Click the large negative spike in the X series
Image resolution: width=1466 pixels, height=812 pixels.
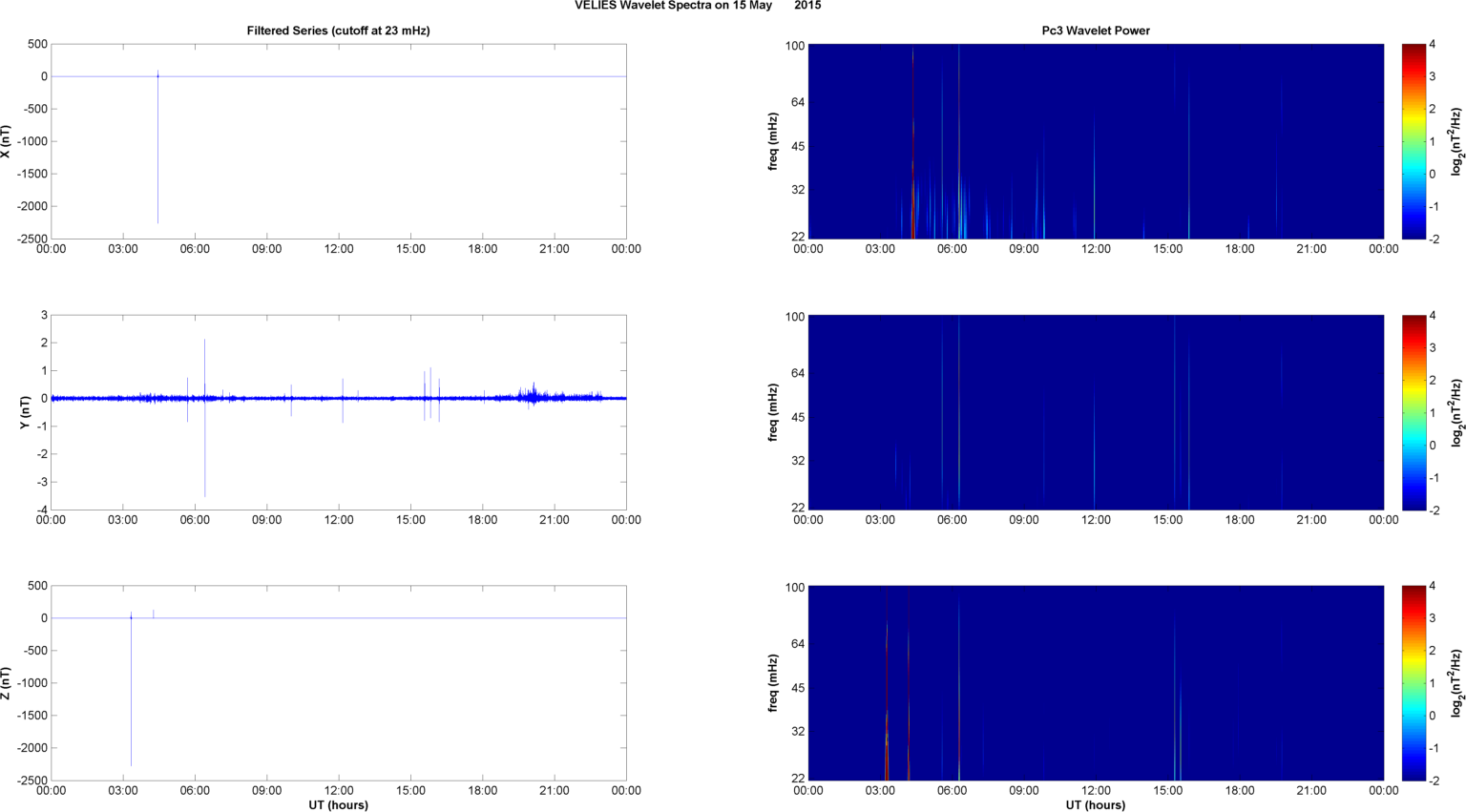click(x=157, y=150)
